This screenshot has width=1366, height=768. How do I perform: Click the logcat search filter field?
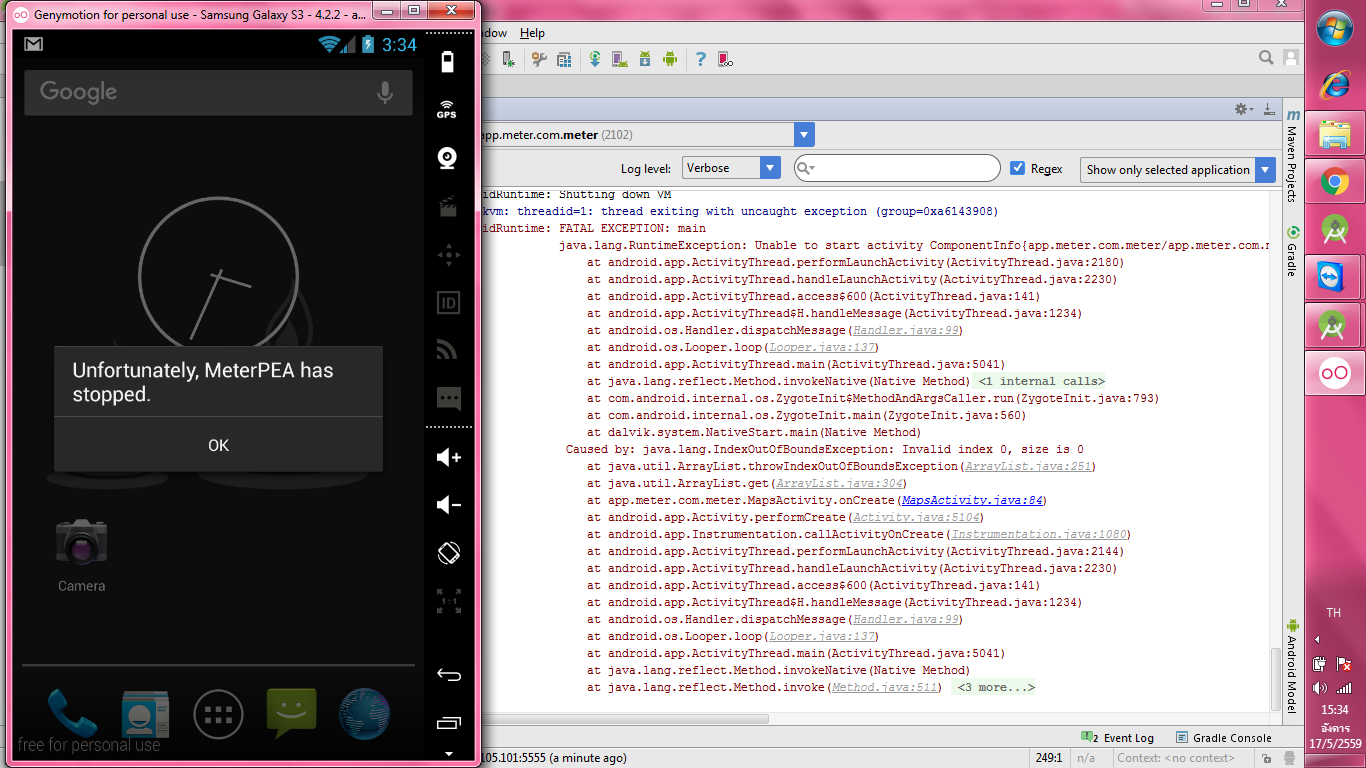point(897,168)
